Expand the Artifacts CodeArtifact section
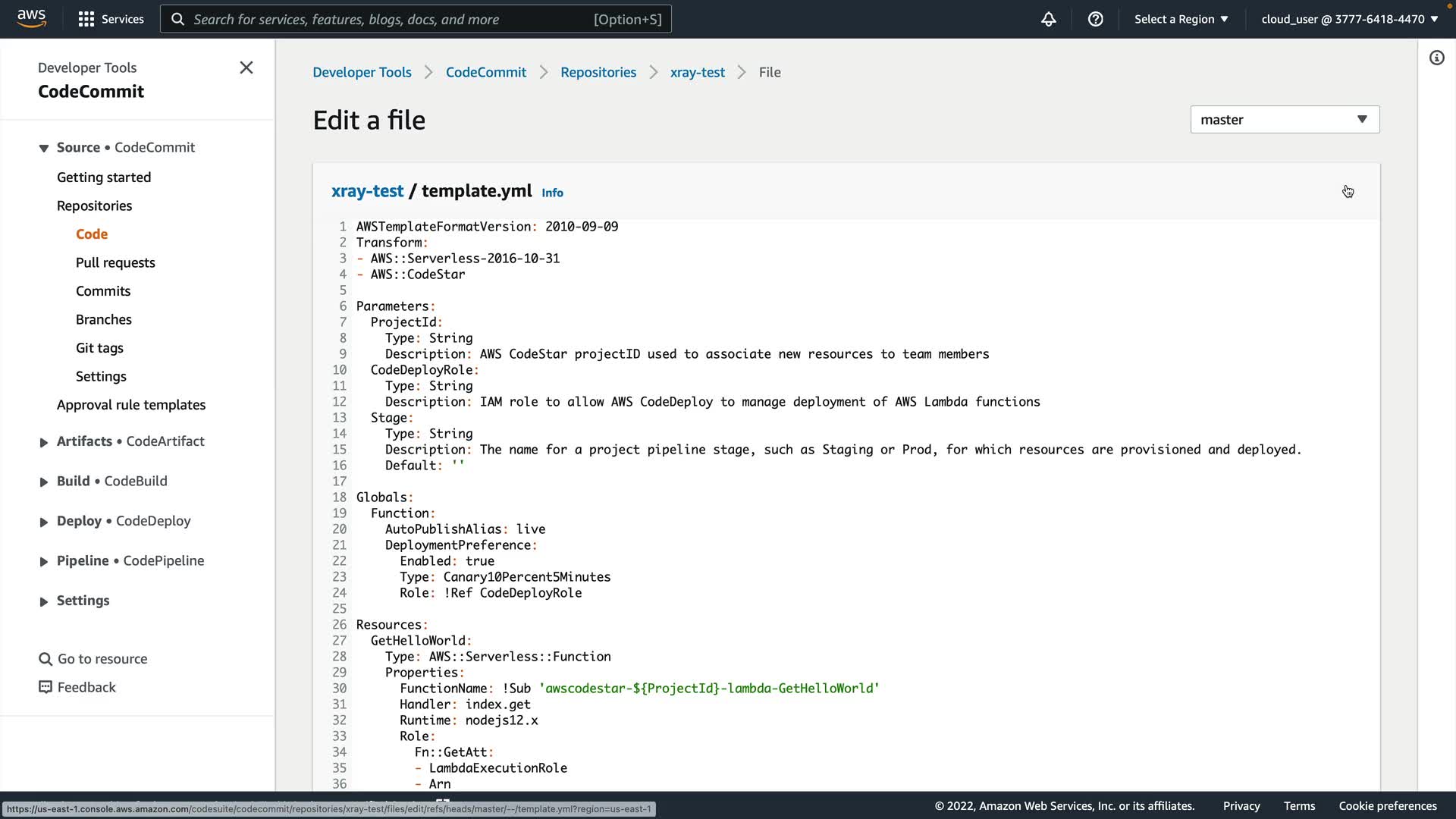This screenshot has width=1456, height=819. [44, 442]
